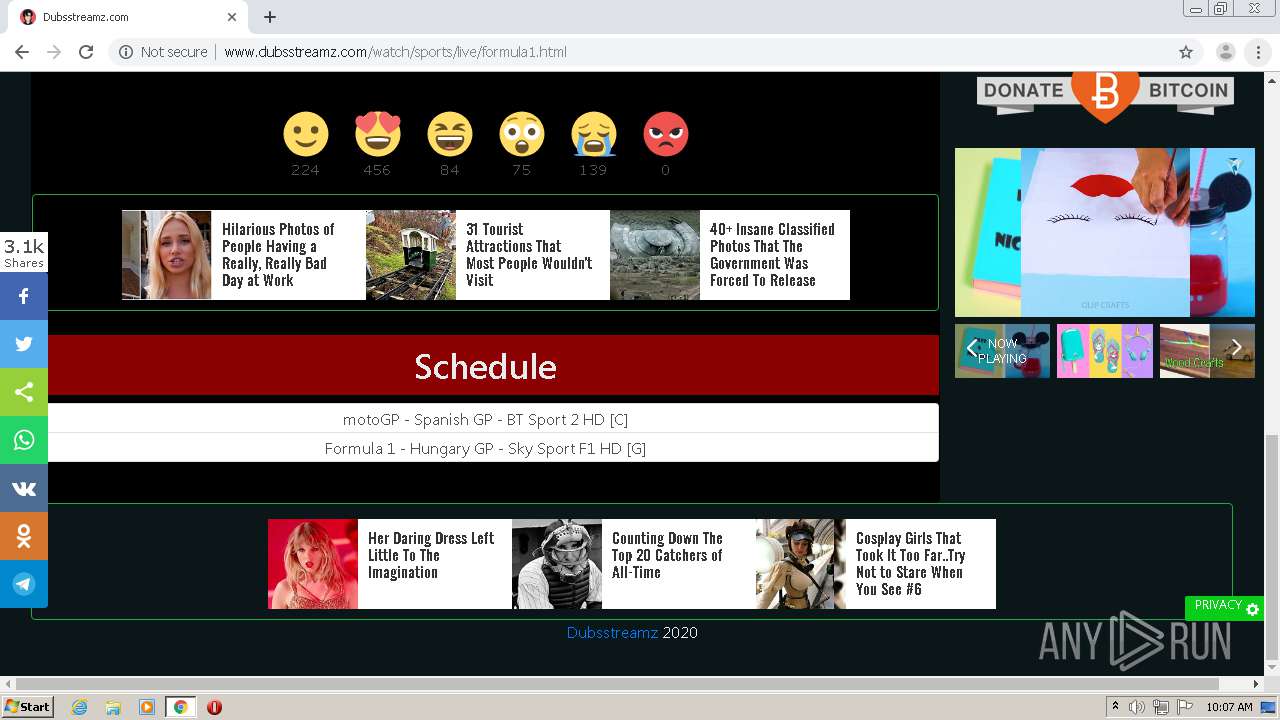Go back in Chrome
Screen dimensions: 1280x720
point(22,52)
